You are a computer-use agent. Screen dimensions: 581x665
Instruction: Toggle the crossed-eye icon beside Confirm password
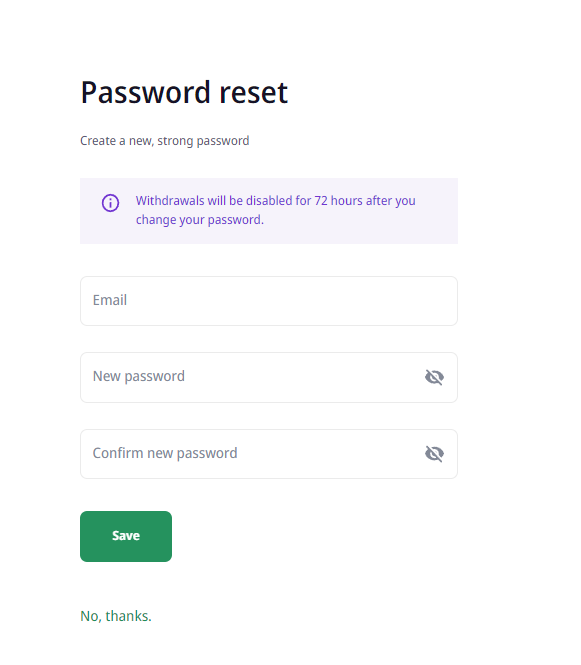coord(434,454)
